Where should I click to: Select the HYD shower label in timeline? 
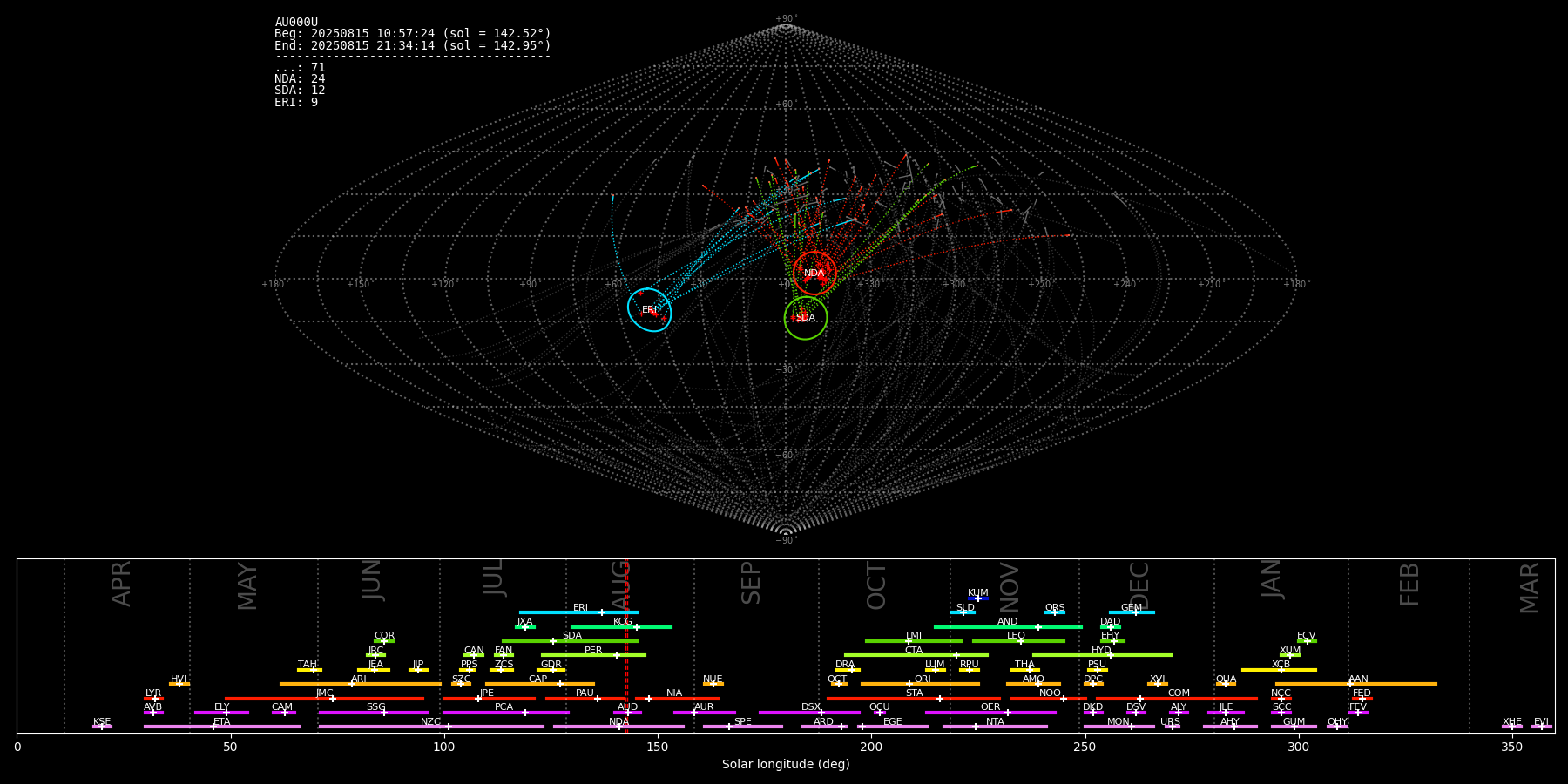[1101, 651]
